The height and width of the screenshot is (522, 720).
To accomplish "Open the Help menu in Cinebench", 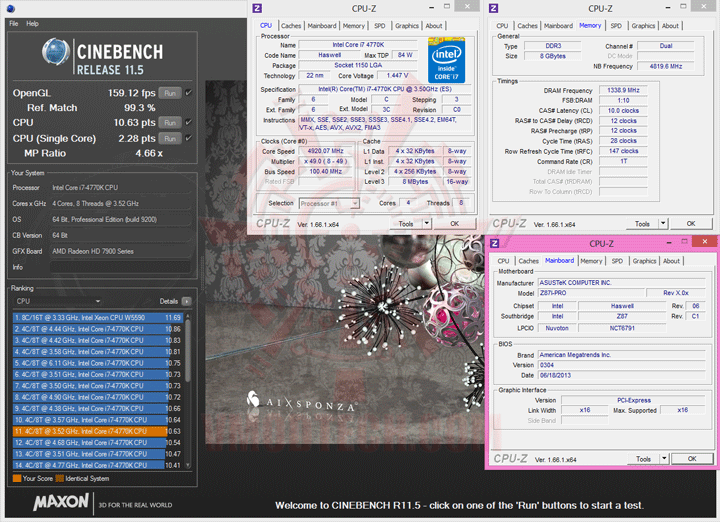I will (32, 23).
